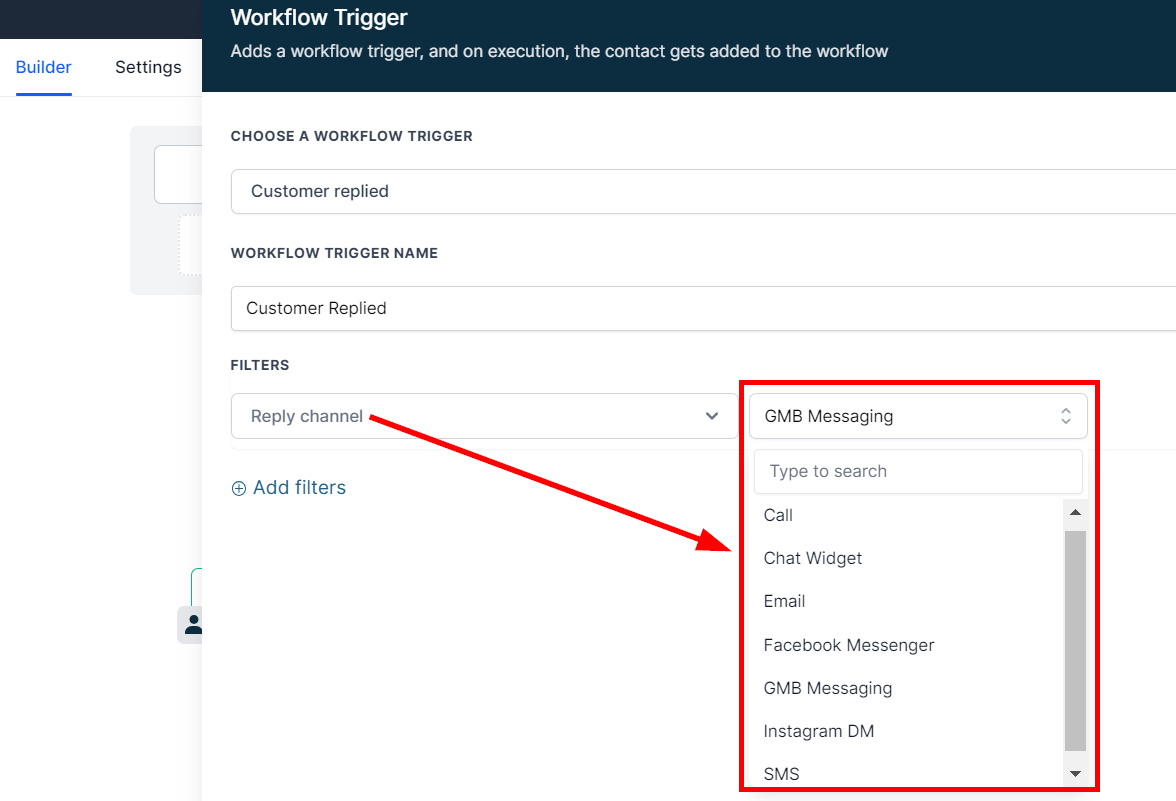Open the Choose a Workflow Trigger dropdown
This screenshot has height=801, width=1176.
point(702,191)
